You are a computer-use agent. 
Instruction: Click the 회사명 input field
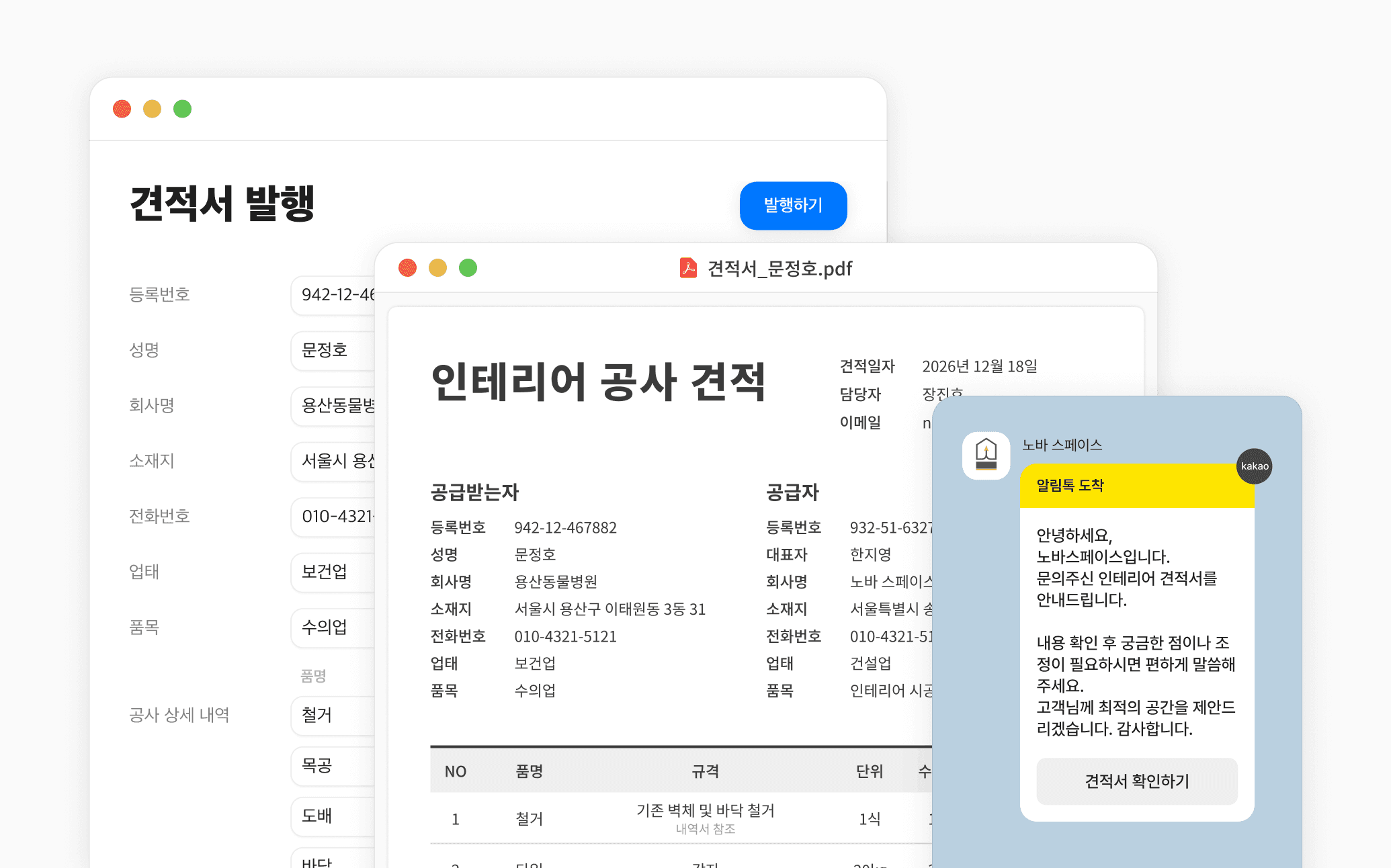[334, 406]
